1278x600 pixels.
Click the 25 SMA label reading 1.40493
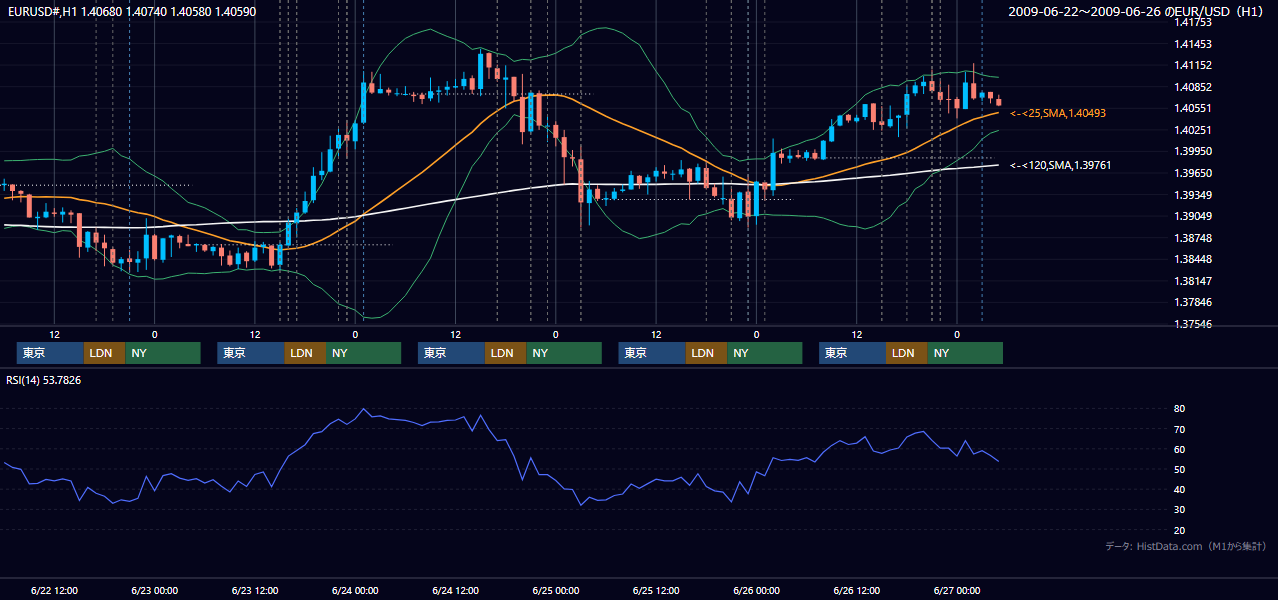(x=1058, y=113)
